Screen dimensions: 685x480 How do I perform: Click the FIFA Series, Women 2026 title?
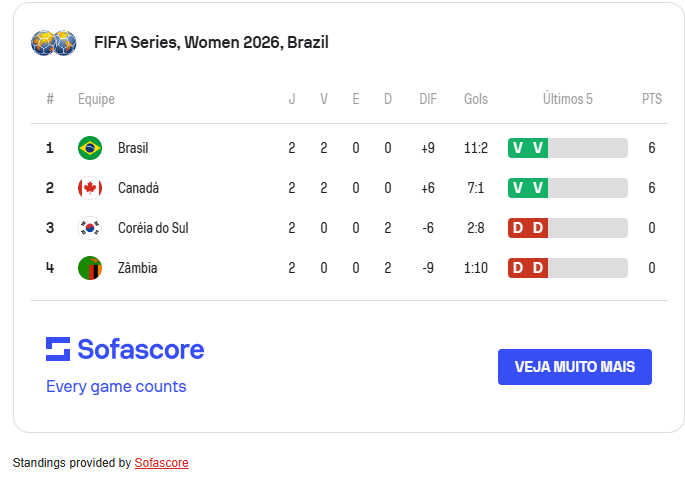pyautogui.click(x=211, y=42)
